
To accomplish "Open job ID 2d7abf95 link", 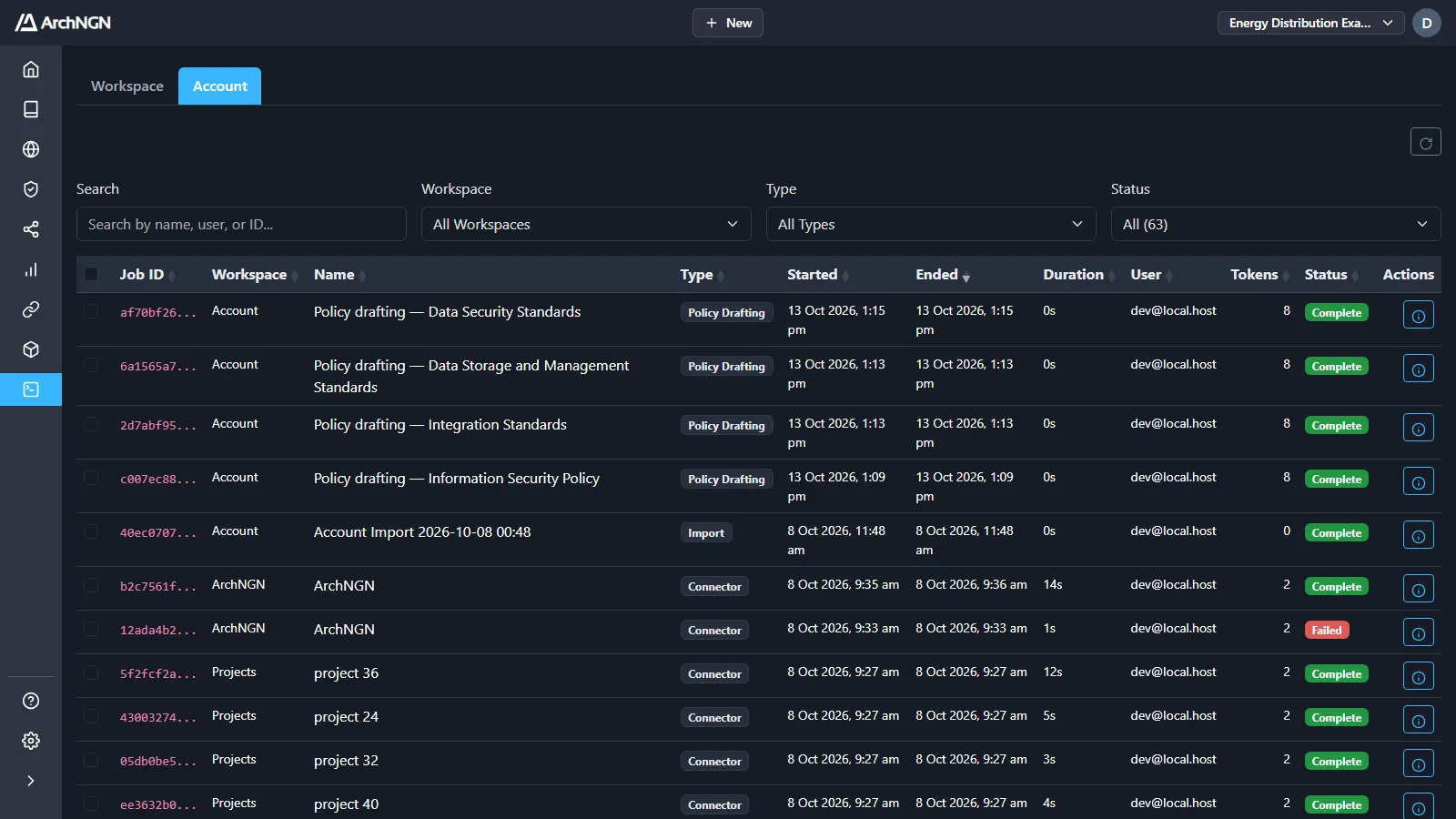I will 158,425.
